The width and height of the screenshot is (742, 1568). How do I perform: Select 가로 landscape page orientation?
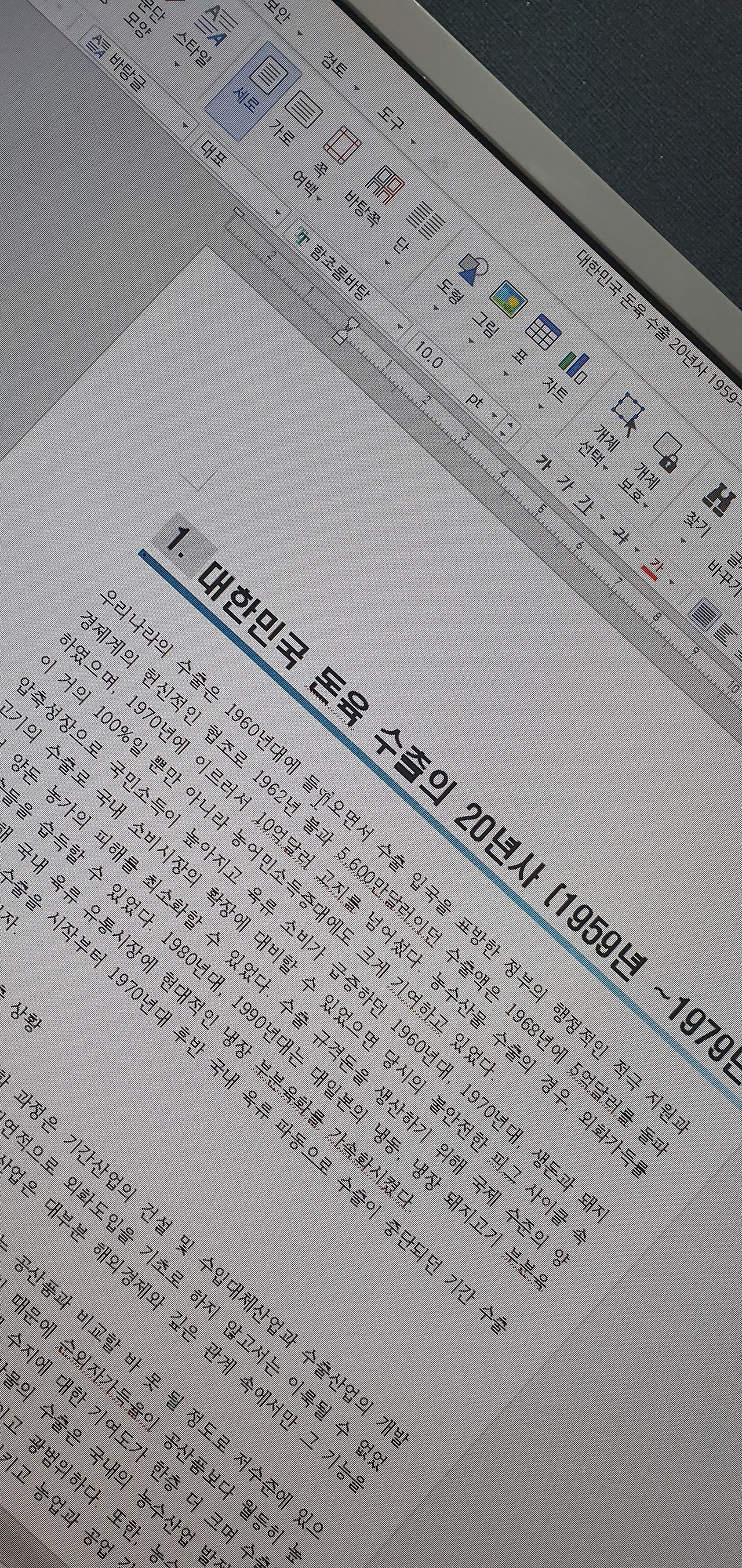[x=303, y=111]
